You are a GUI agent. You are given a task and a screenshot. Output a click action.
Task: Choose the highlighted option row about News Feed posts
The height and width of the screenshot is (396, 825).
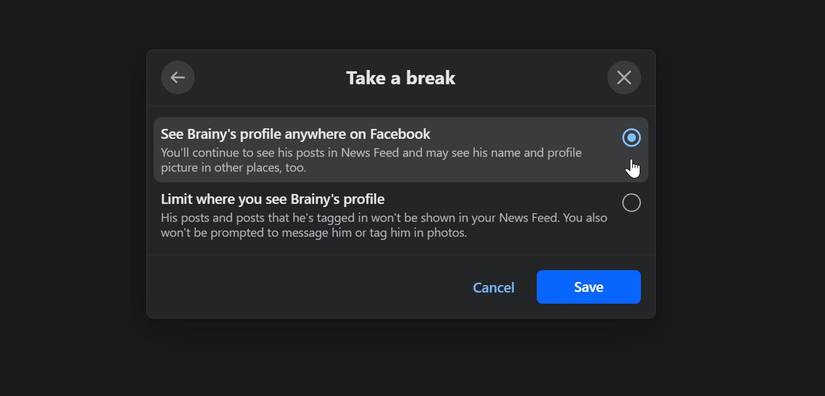point(401,150)
